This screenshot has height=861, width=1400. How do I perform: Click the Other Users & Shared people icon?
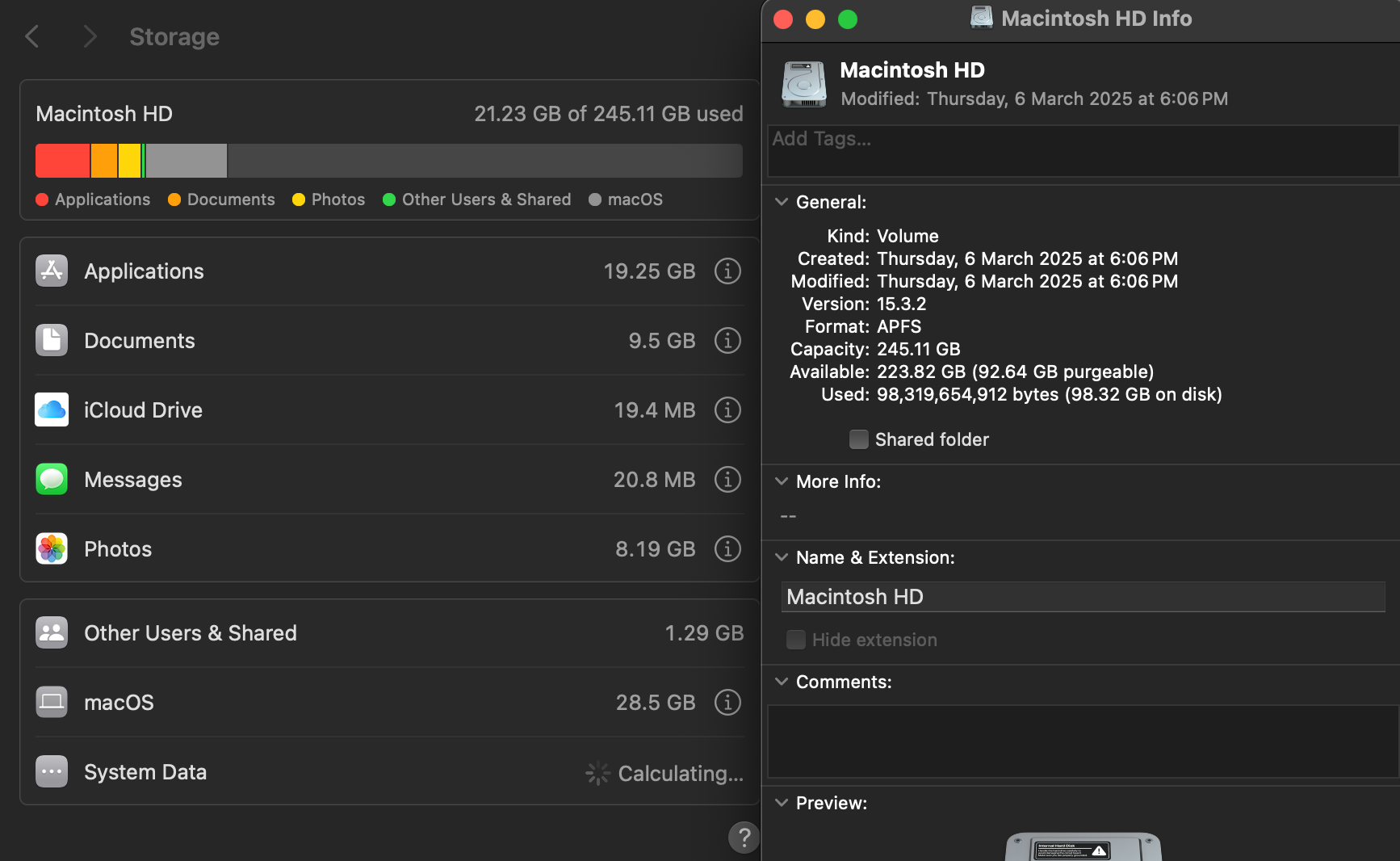tap(52, 633)
